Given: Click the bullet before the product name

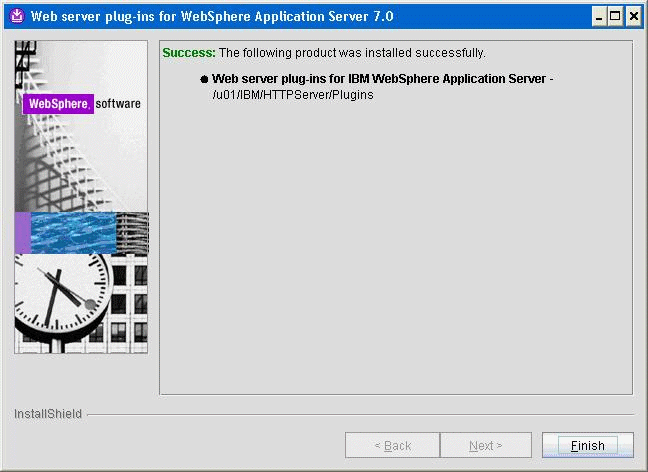Looking at the screenshot, I should pos(204,79).
